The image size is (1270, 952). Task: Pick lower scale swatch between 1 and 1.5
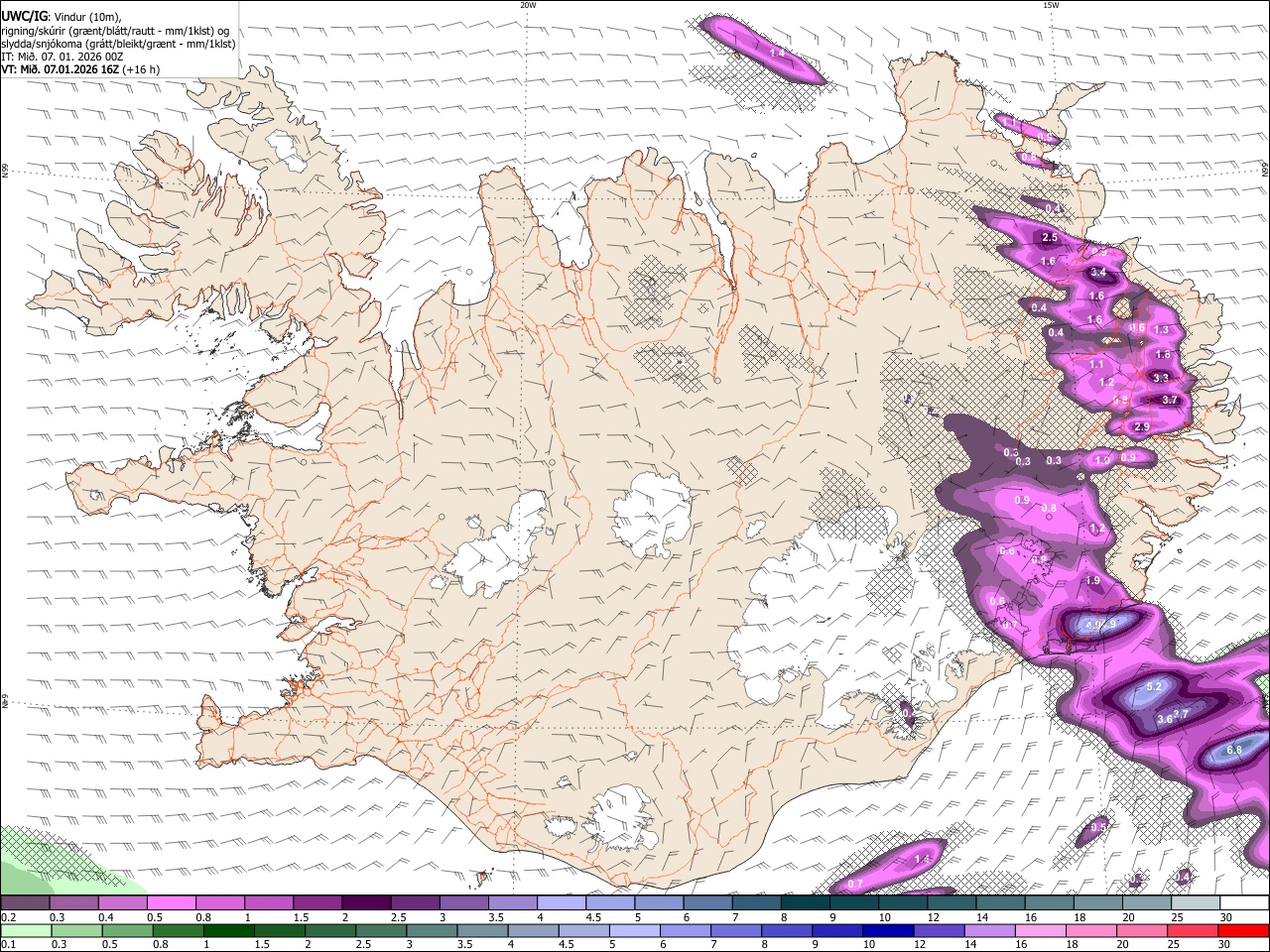228,930
